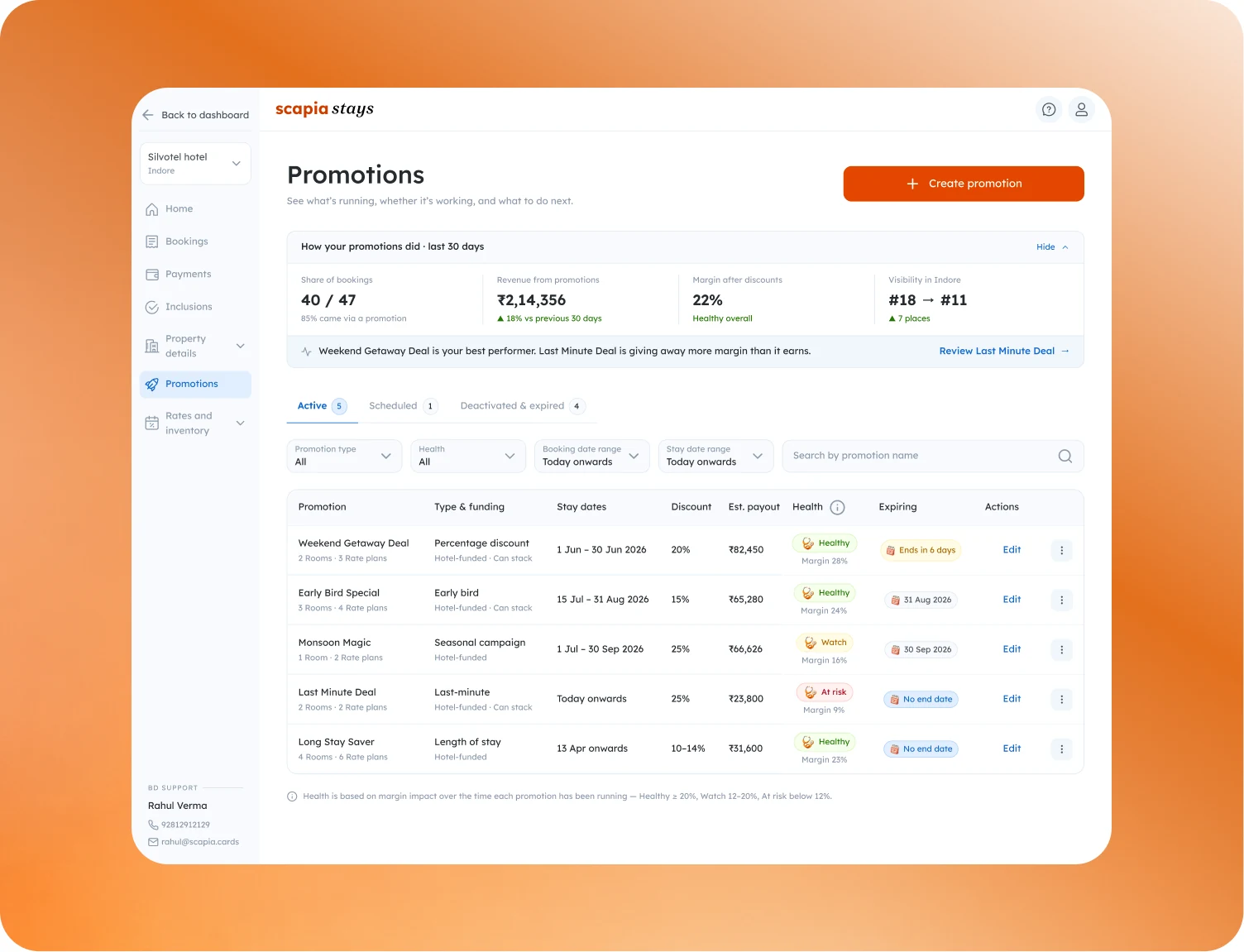Click the At risk health badge
The image size is (1244, 952).
tap(825, 692)
